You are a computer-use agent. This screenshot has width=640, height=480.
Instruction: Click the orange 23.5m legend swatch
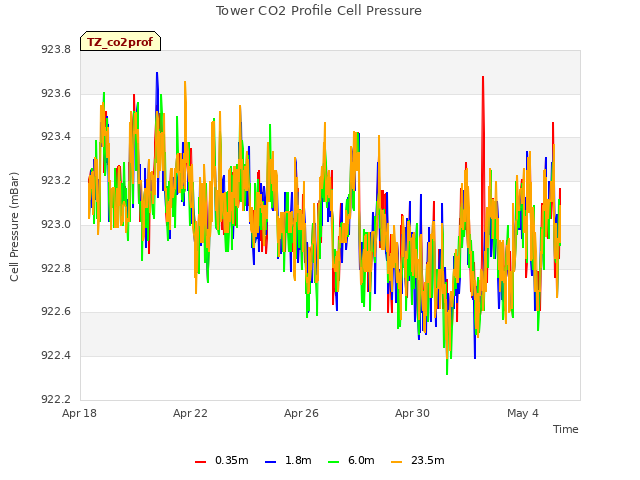tap(396, 462)
